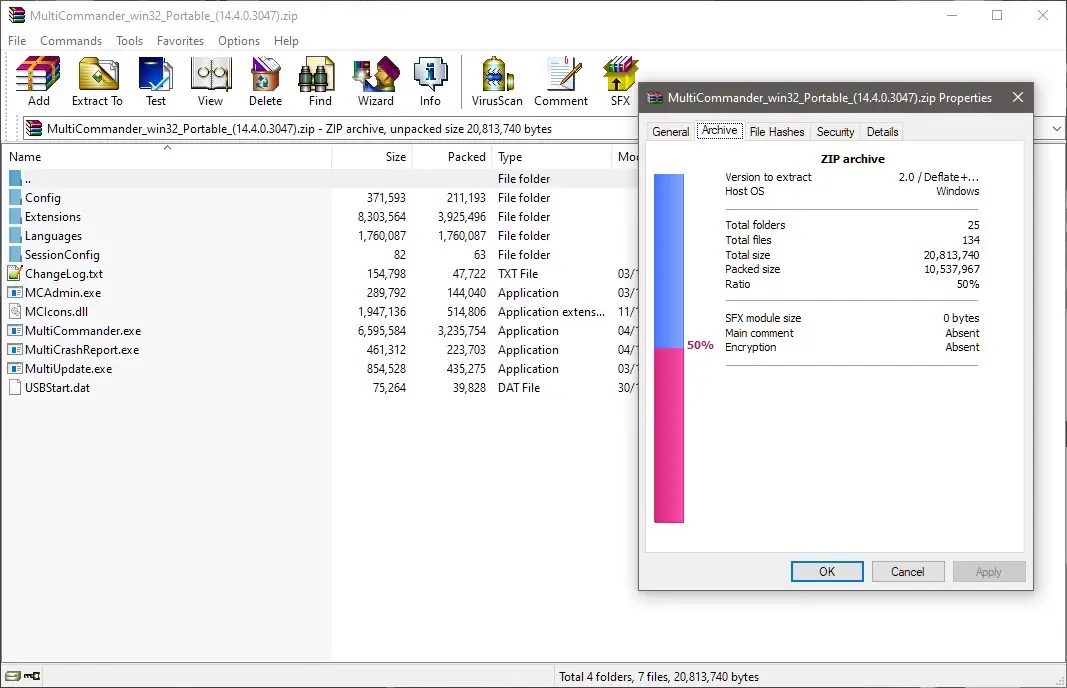Sort by the Size column header

tap(372, 157)
